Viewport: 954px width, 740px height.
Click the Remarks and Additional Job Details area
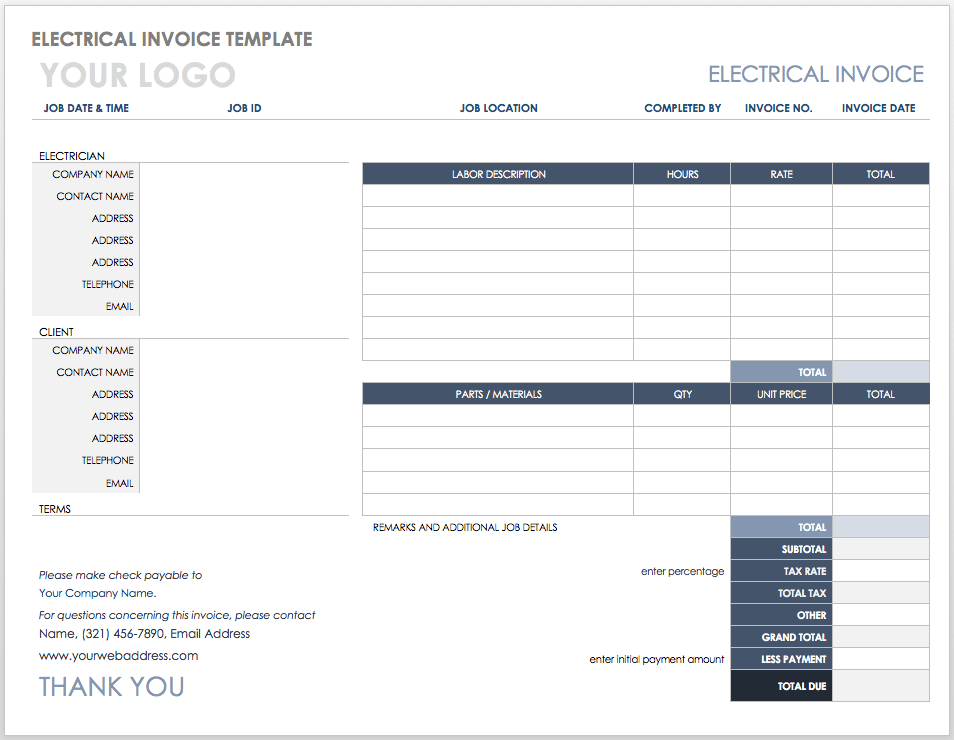point(465,527)
